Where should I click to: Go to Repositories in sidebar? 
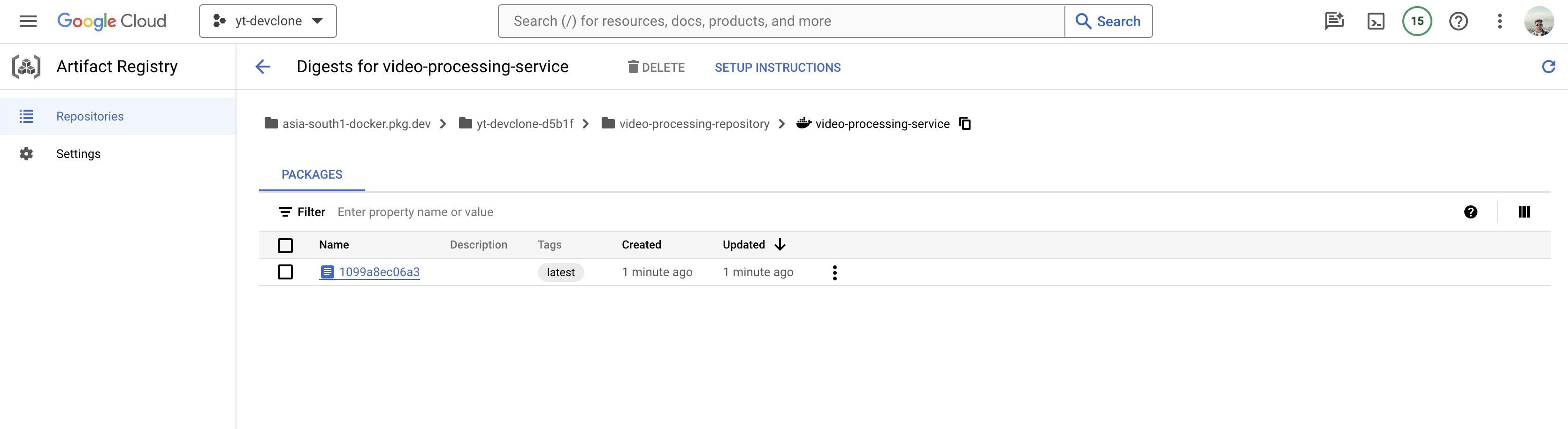tap(90, 116)
